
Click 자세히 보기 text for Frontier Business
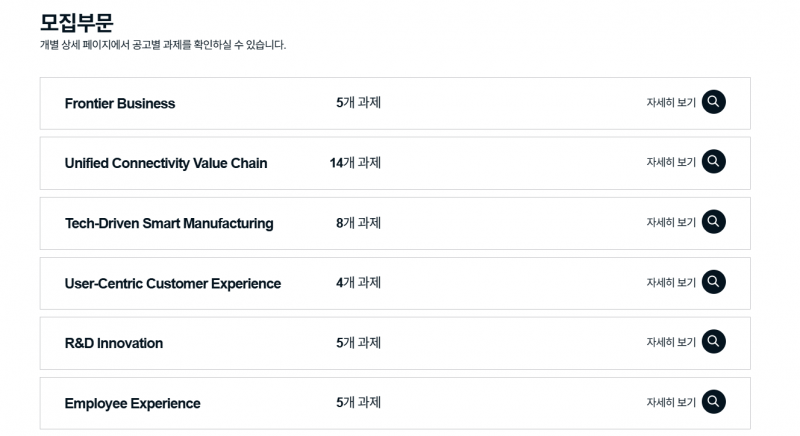click(x=671, y=103)
